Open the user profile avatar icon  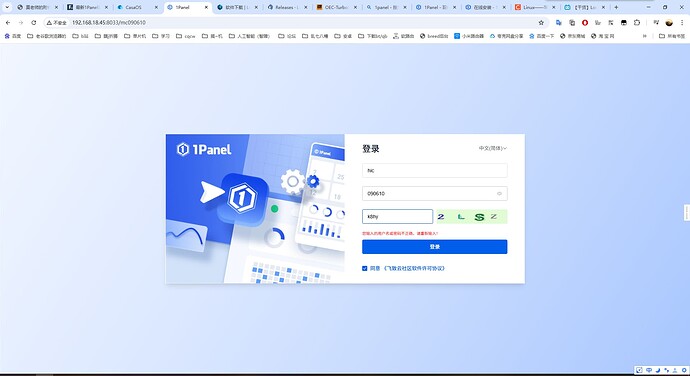click(x=669, y=22)
